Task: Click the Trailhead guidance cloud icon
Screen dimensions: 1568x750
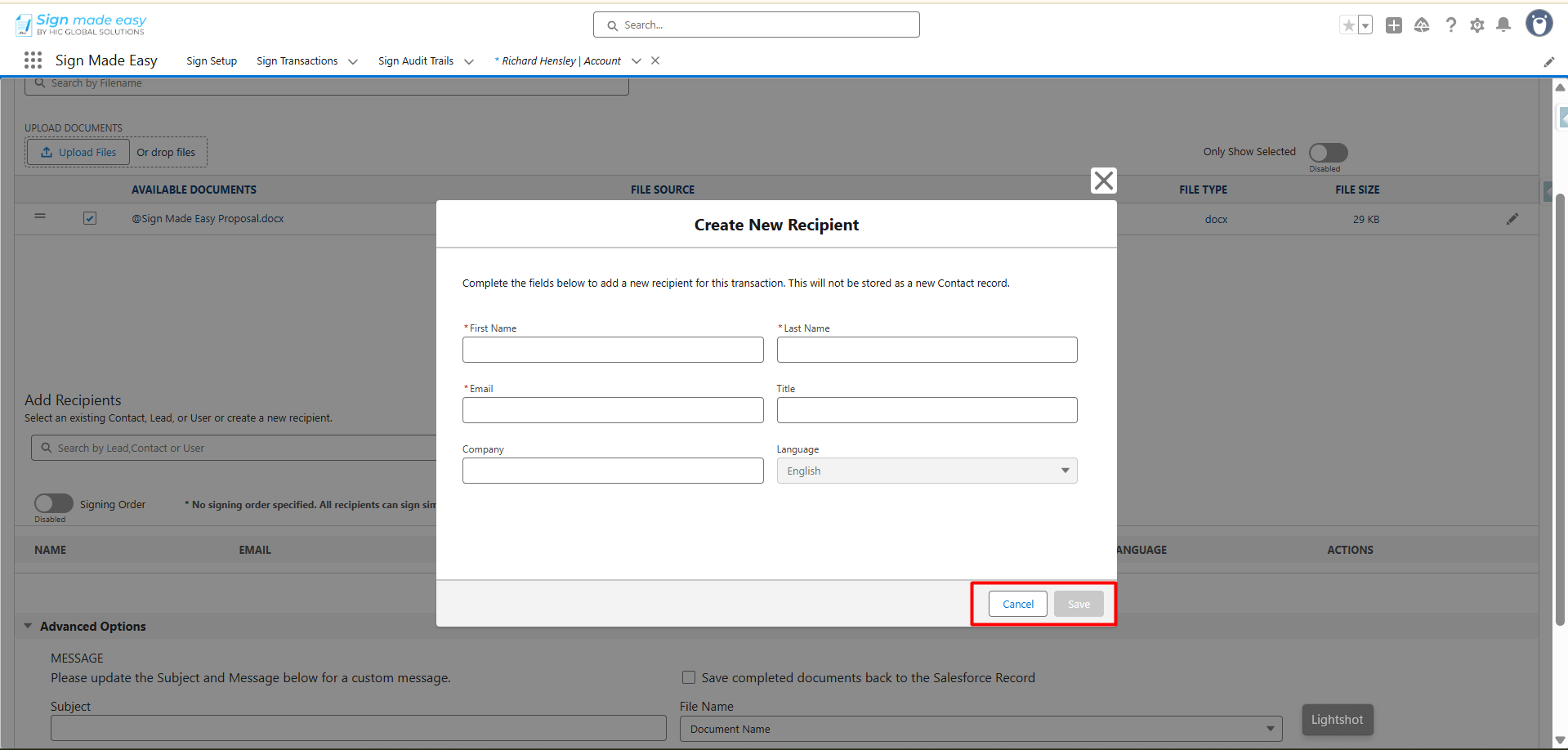Action: [x=1422, y=25]
